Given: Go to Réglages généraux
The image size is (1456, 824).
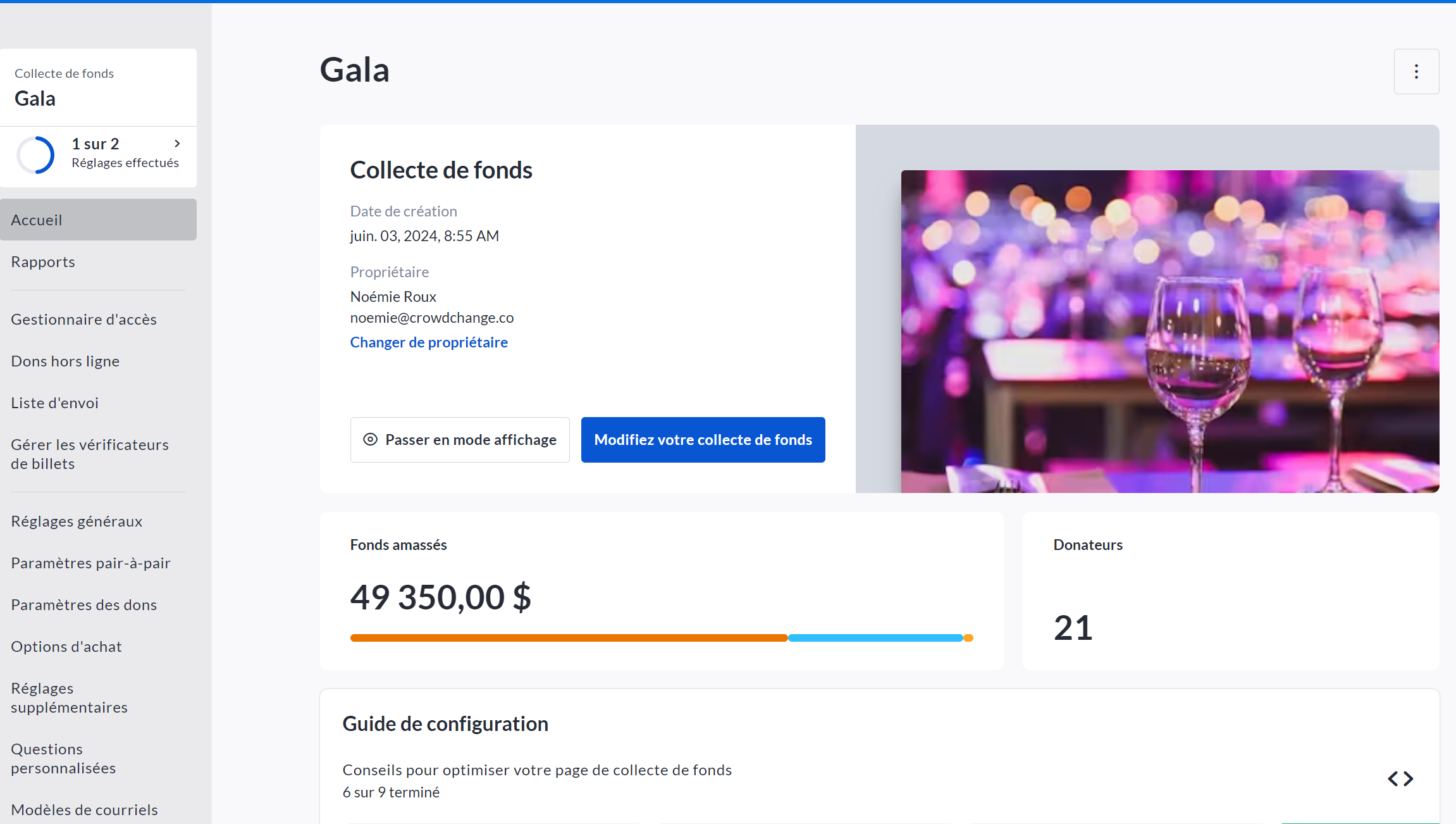Looking at the screenshot, I should coord(77,521).
